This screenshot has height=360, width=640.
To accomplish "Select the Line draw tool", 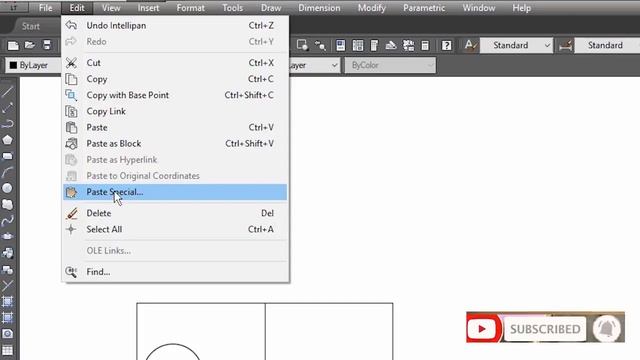I will (x=7, y=91).
